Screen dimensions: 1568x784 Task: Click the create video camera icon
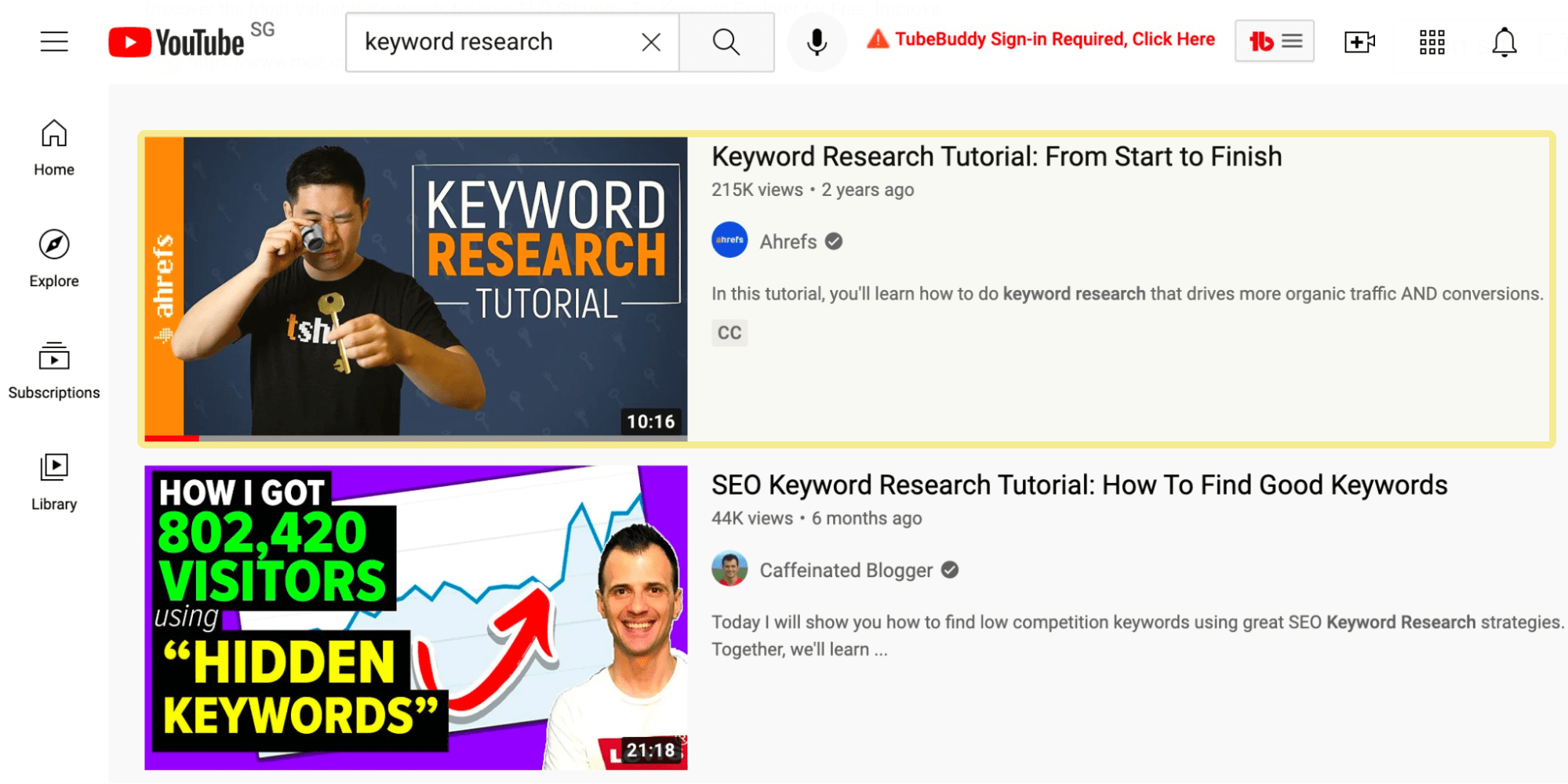coord(1359,42)
